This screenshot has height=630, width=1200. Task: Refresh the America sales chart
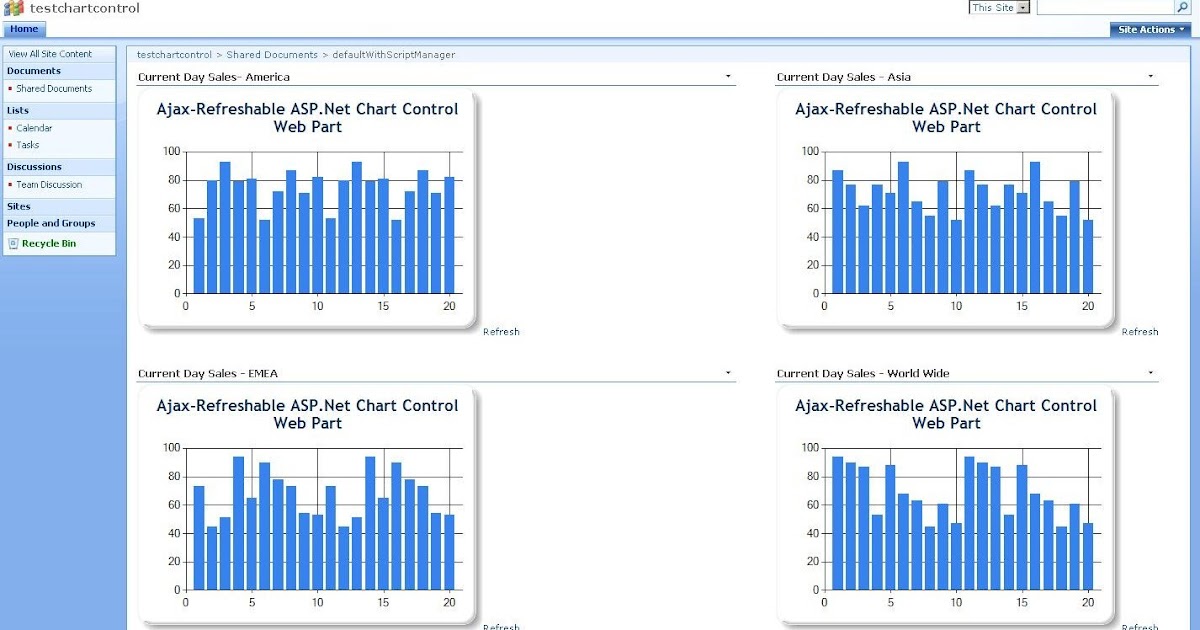pyautogui.click(x=502, y=331)
